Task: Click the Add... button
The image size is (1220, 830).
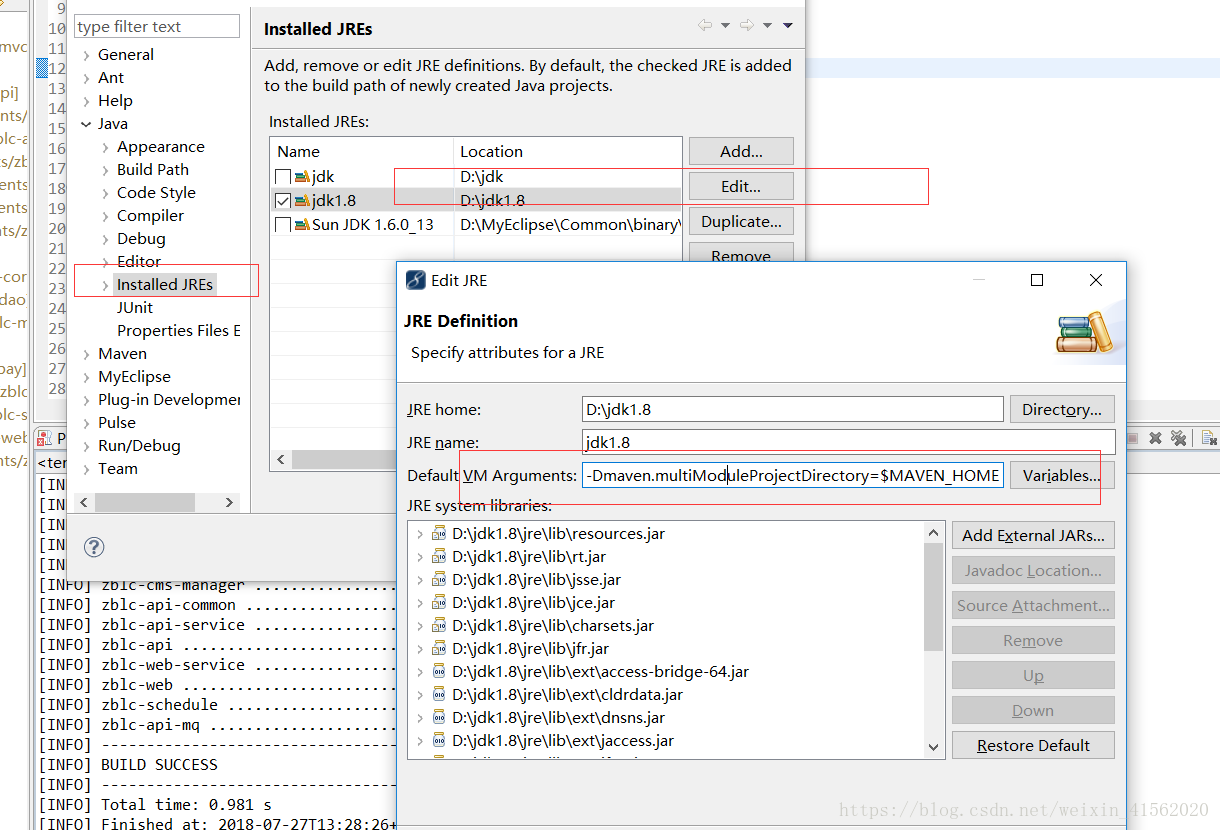Action: [741, 152]
